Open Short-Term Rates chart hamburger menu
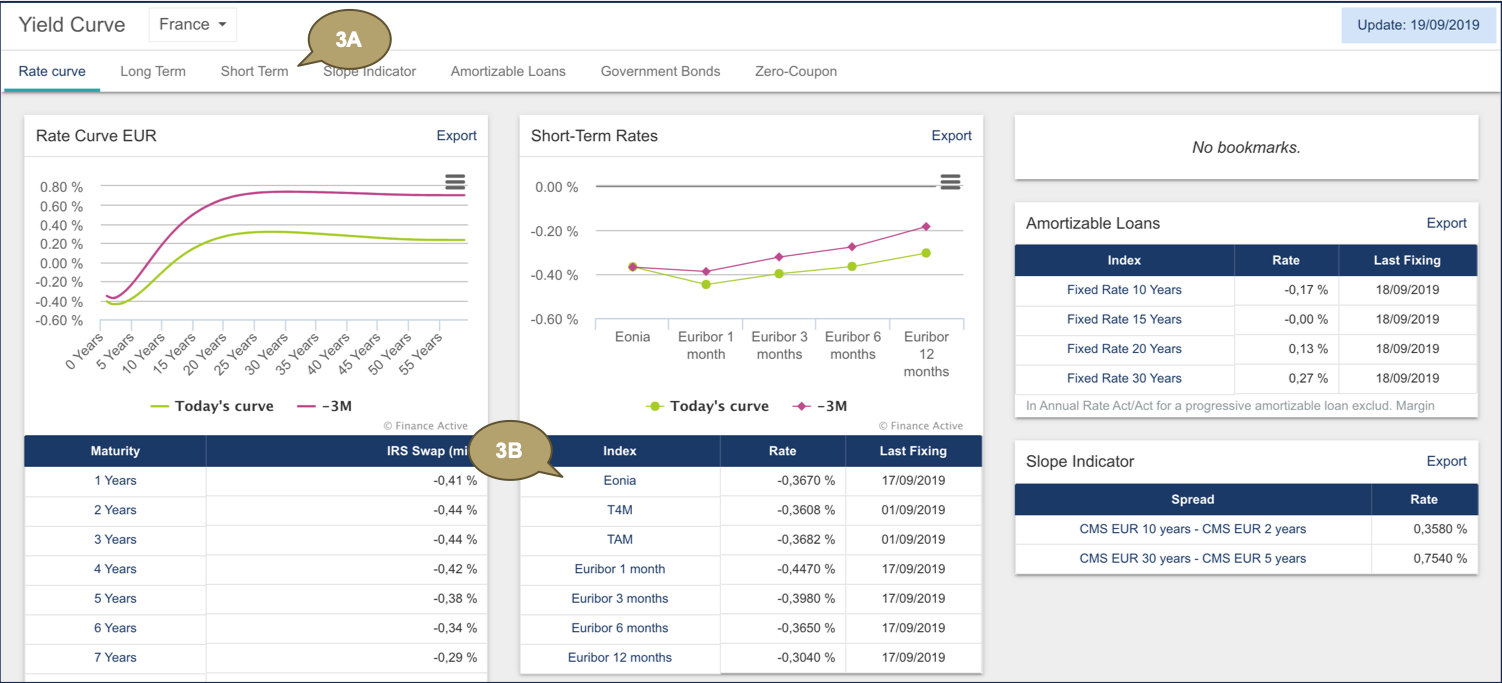 (x=950, y=182)
